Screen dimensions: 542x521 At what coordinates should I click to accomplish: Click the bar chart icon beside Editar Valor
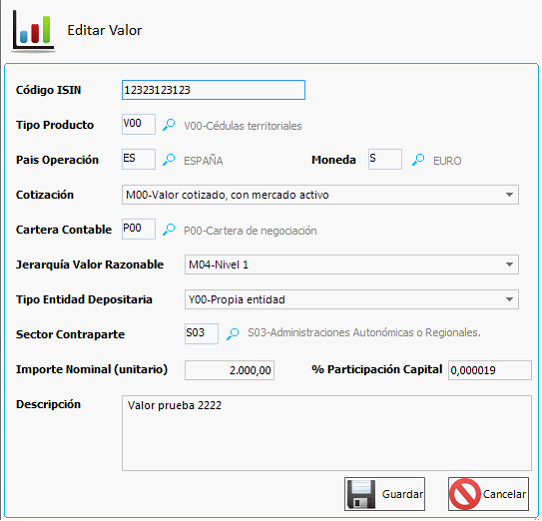click(x=33, y=31)
